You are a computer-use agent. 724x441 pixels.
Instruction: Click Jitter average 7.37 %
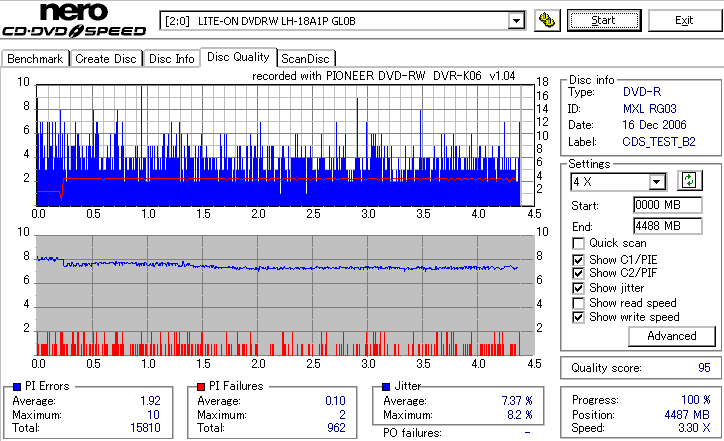coord(517,401)
